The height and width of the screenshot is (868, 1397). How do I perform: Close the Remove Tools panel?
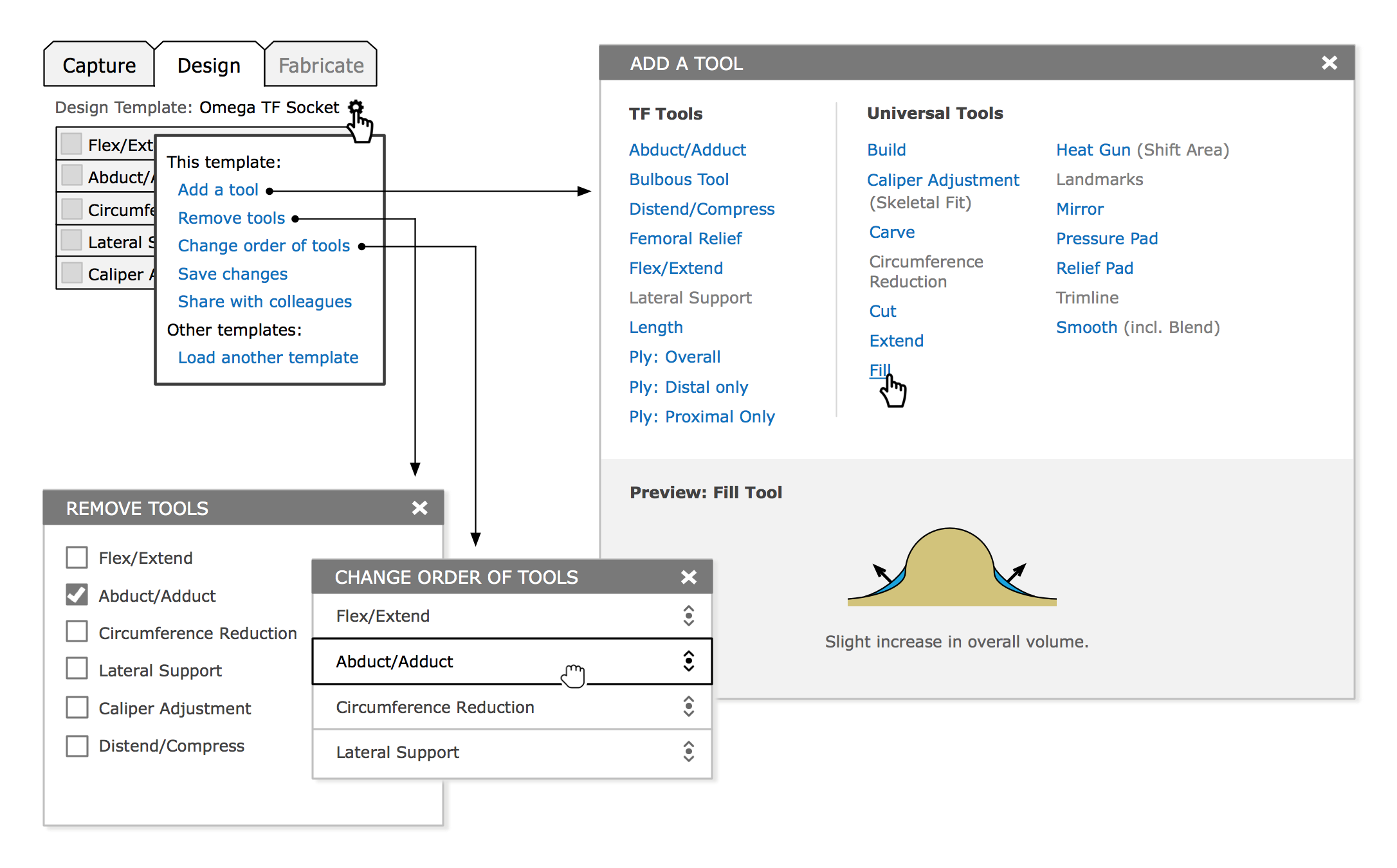tap(419, 509)
